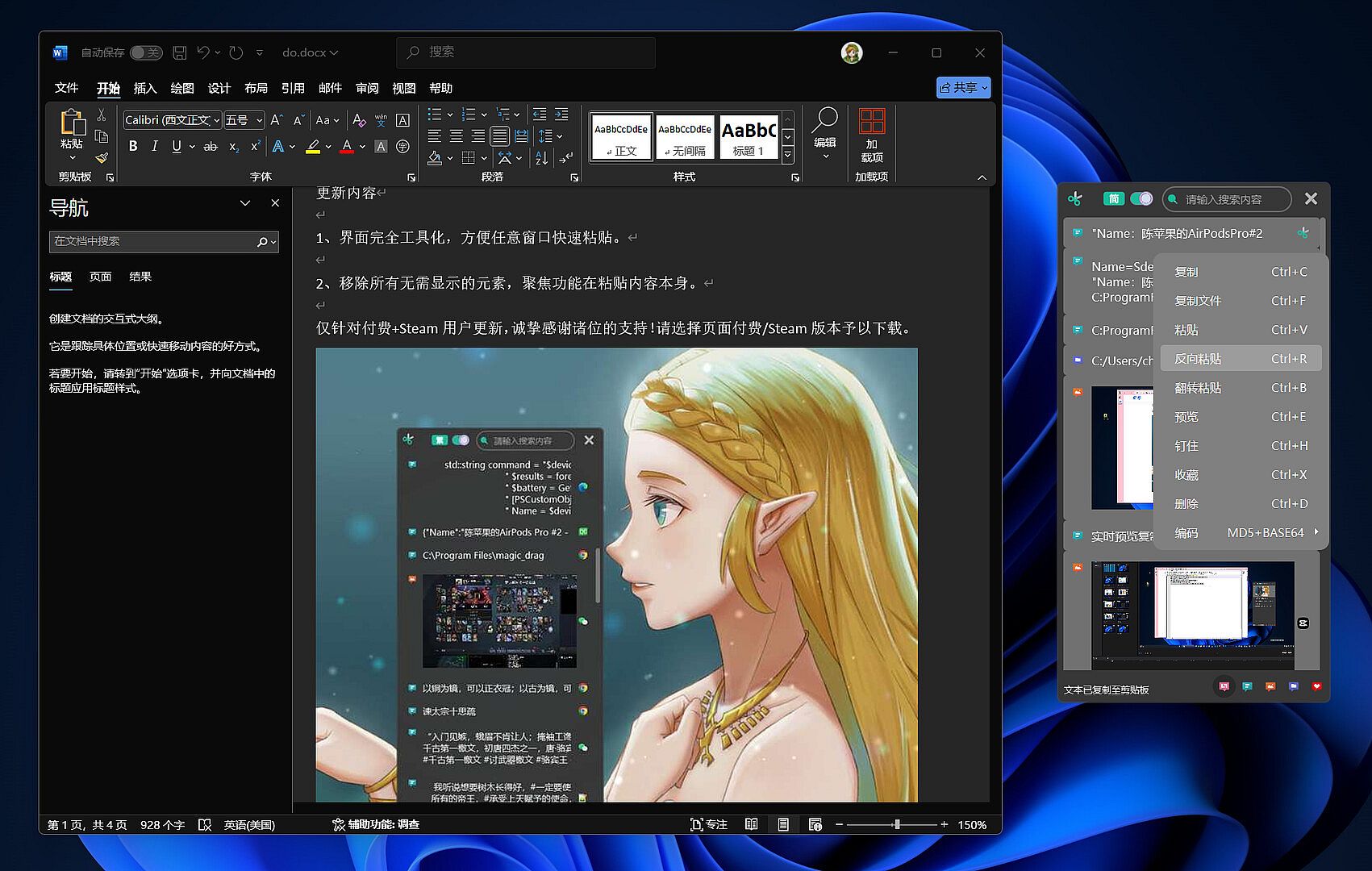Click the 共享 share button
Image resolution: width=1372 pixels, height=871 pixels.
(962, 87)
